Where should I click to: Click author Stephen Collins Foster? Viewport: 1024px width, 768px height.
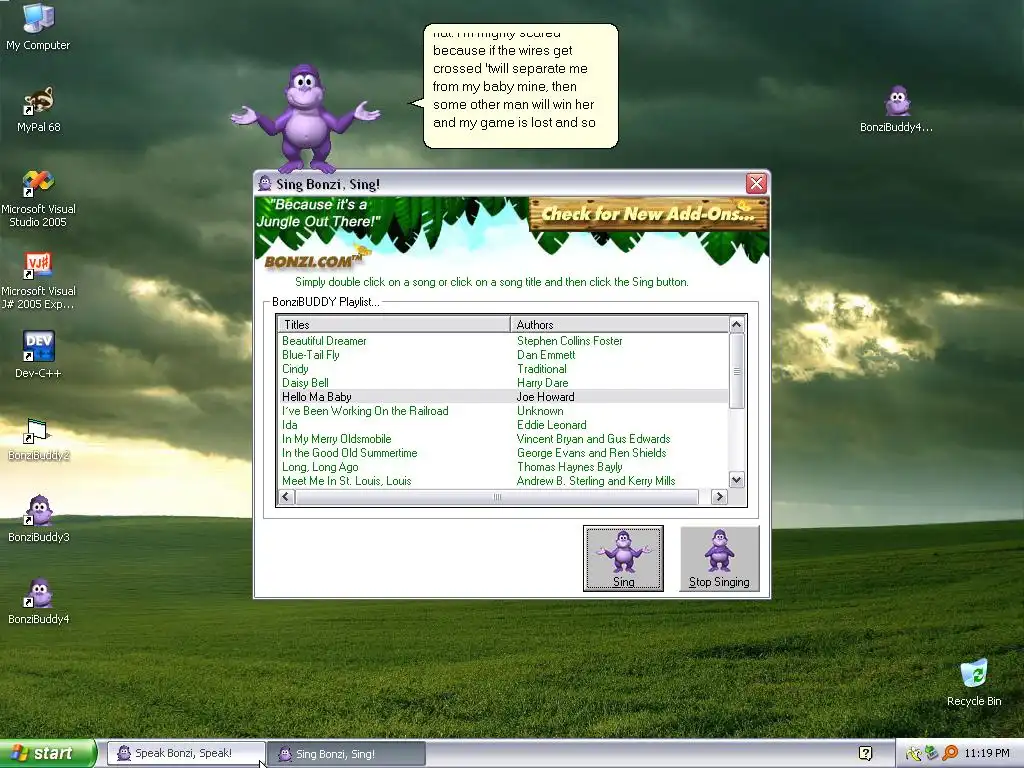569,340
